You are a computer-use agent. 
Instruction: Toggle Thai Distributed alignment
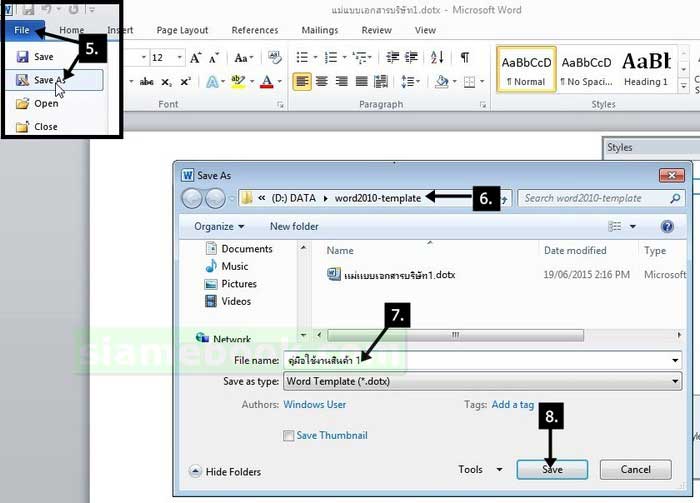tap(381, 82)
